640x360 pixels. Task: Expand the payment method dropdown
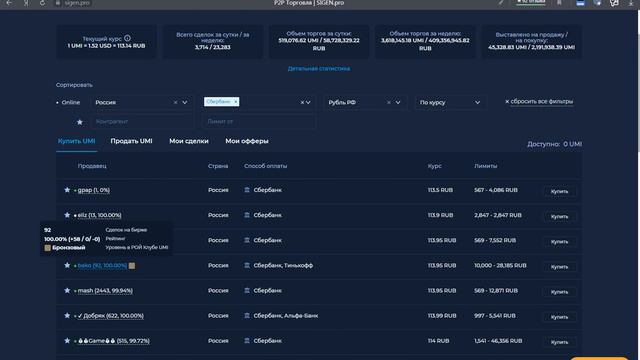tap(308, 102)
